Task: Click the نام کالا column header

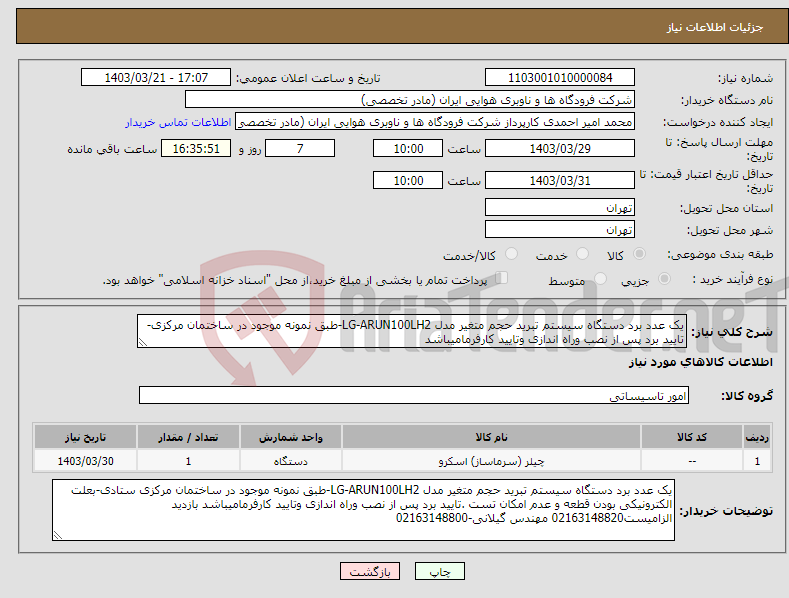Action: (x=491, y=437)
